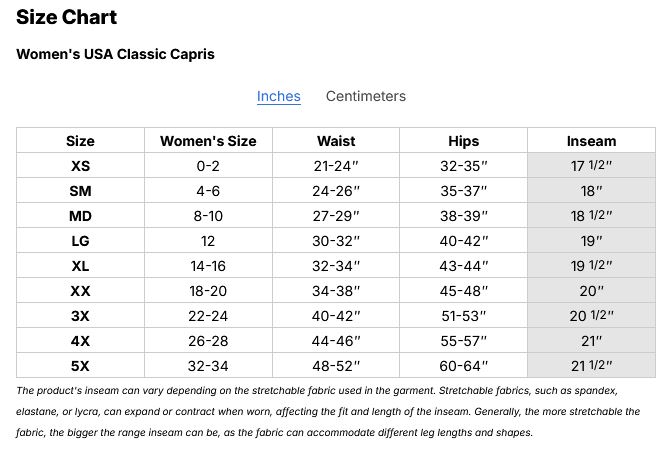The width and height of the screenshot is (670, 455).
Task: Select the SM size row label
Action: tap(80, 191)
